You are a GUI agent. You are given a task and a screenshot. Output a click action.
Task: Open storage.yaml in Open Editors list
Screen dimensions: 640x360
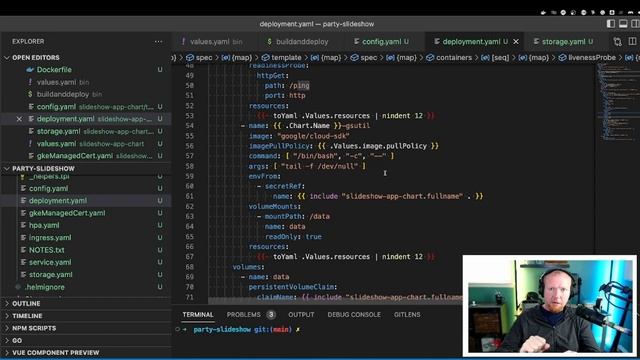click(x=86, y=131)
